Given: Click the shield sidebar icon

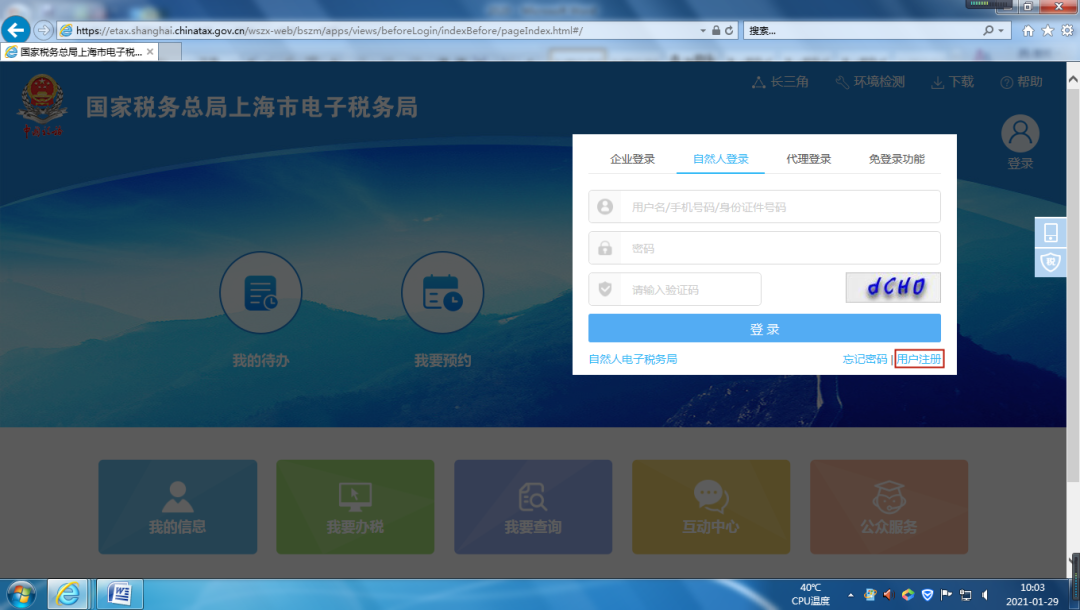Looking at the screenshot, I should tap(1050, 262).
